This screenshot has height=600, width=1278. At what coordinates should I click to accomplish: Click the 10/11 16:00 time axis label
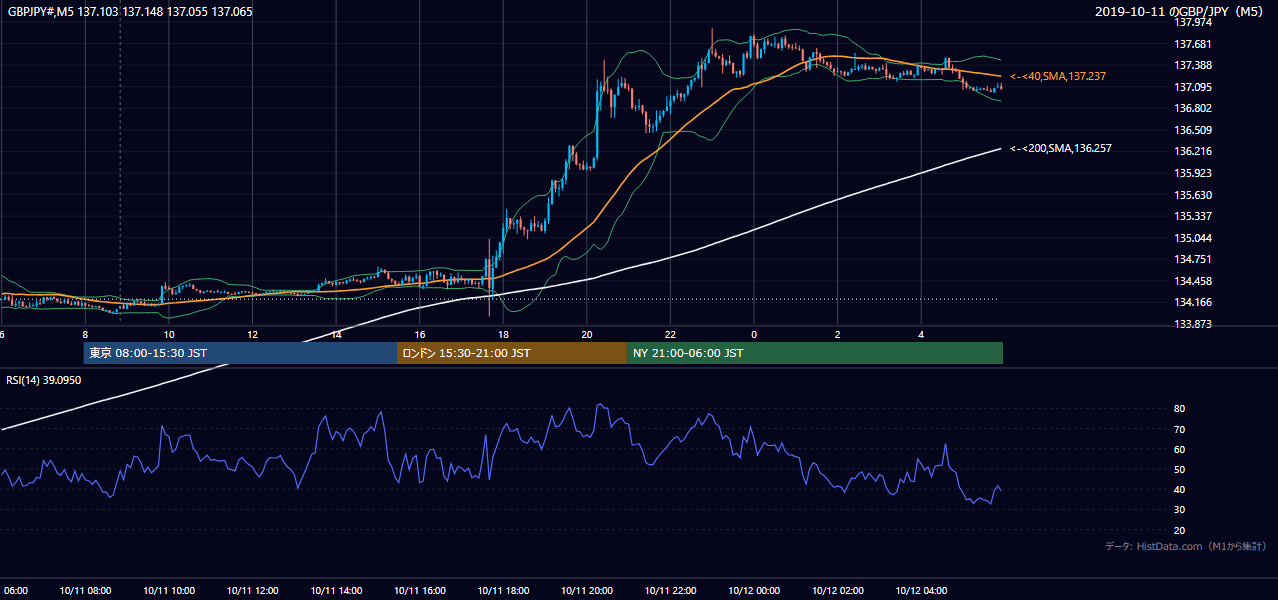pyautogui.click(x=420, y=590)
